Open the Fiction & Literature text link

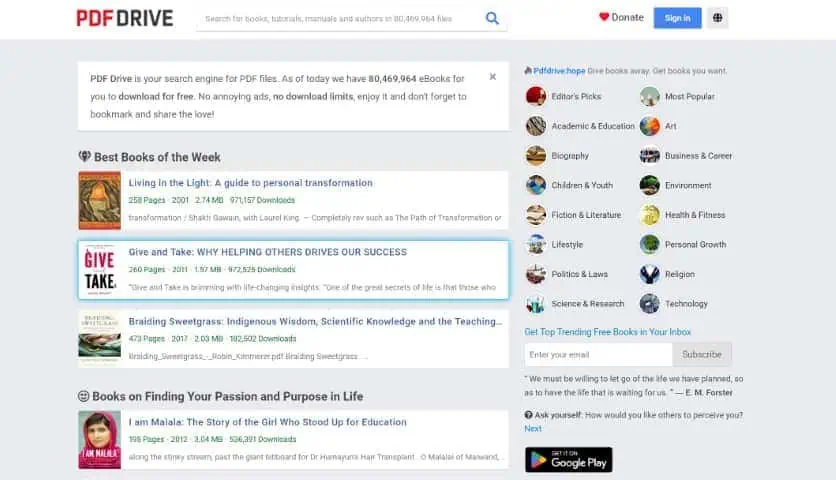[586, 215]
